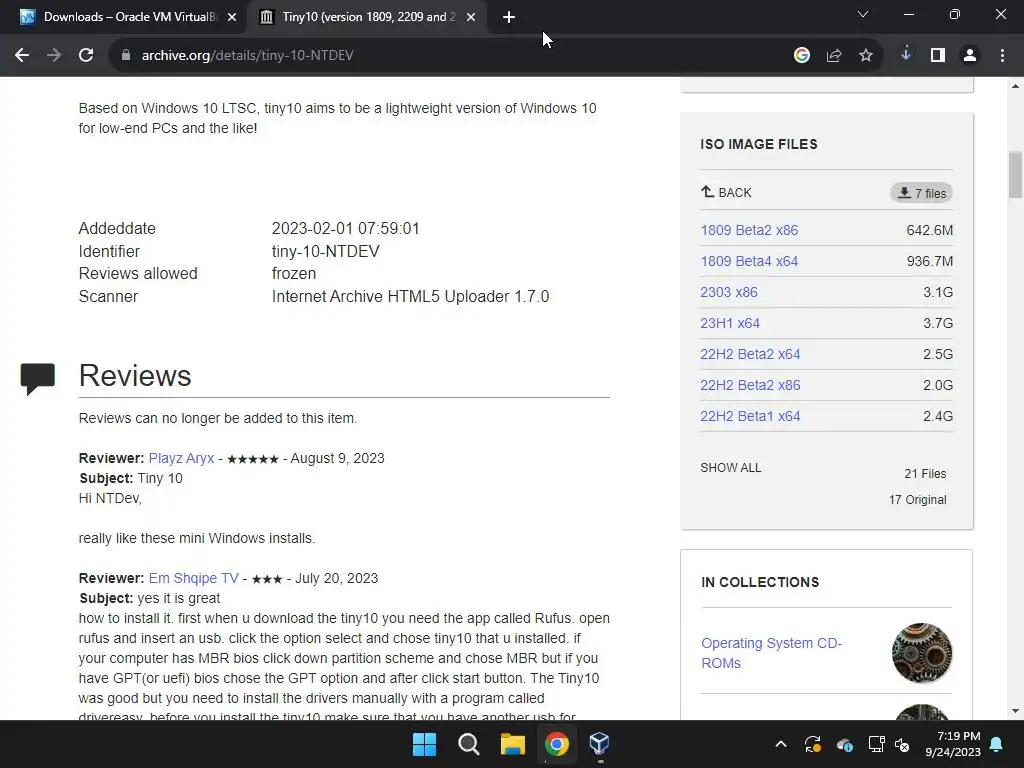Reload the archive.org page
This screenshot has width=1024, height=768.
point(86,56)
